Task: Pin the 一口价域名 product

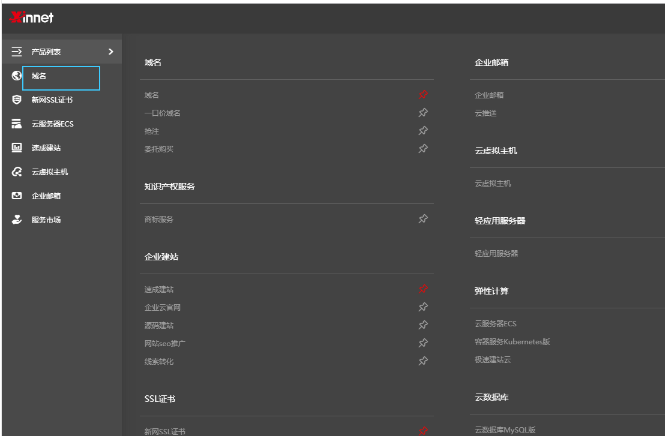Action: (423, 112)
